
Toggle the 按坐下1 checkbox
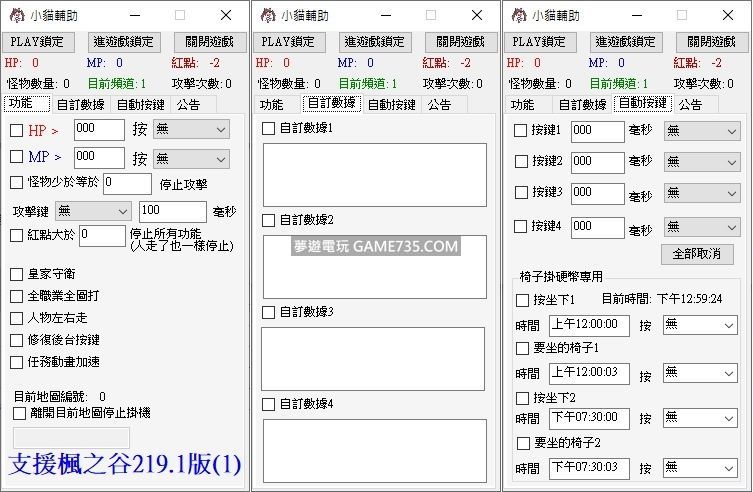[522, 300]
